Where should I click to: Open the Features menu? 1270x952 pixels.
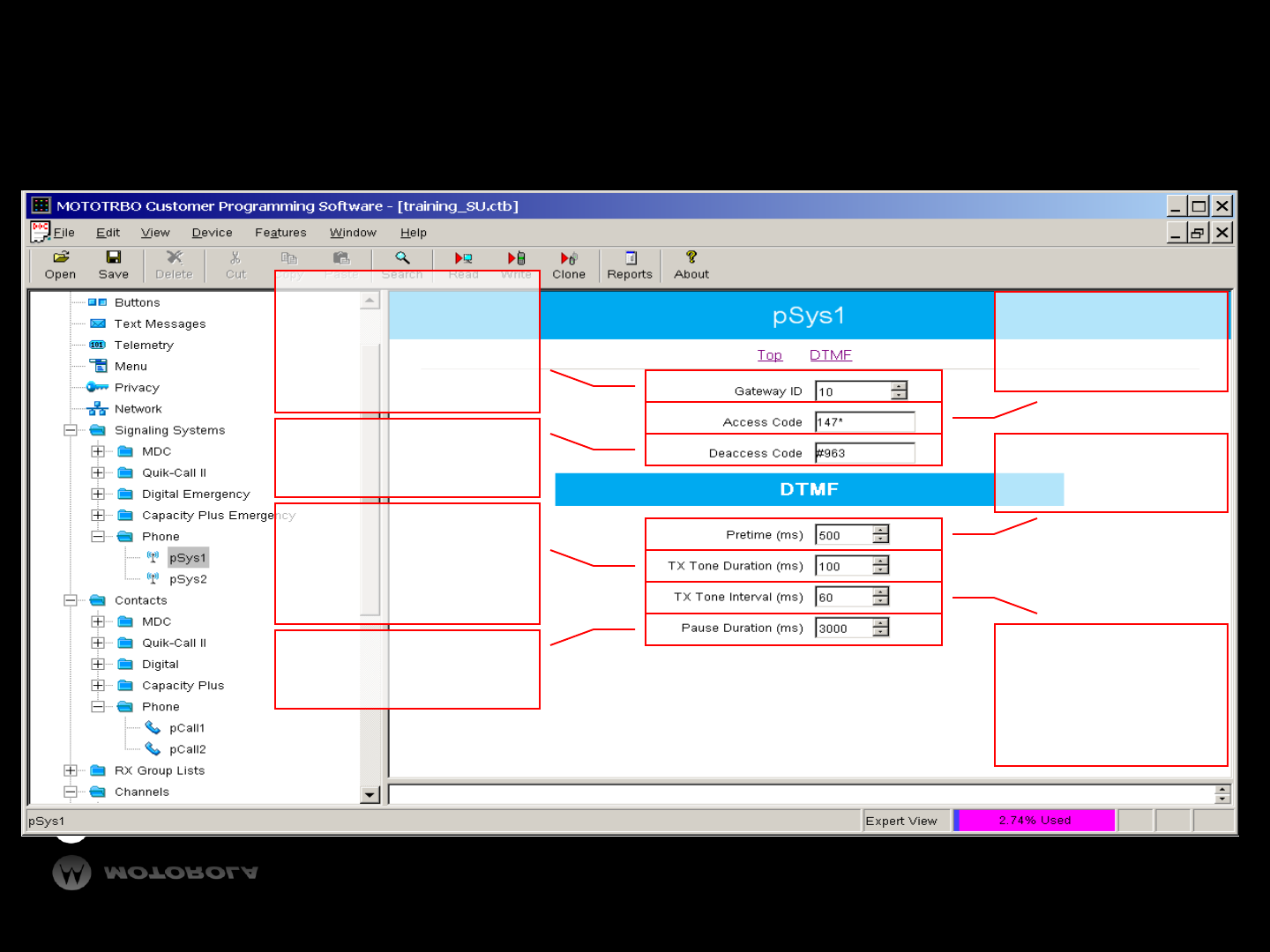280,233
